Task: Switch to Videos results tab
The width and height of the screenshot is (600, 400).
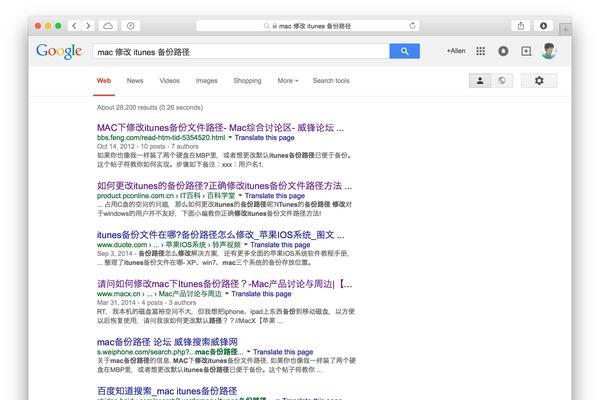Action: 170,80
